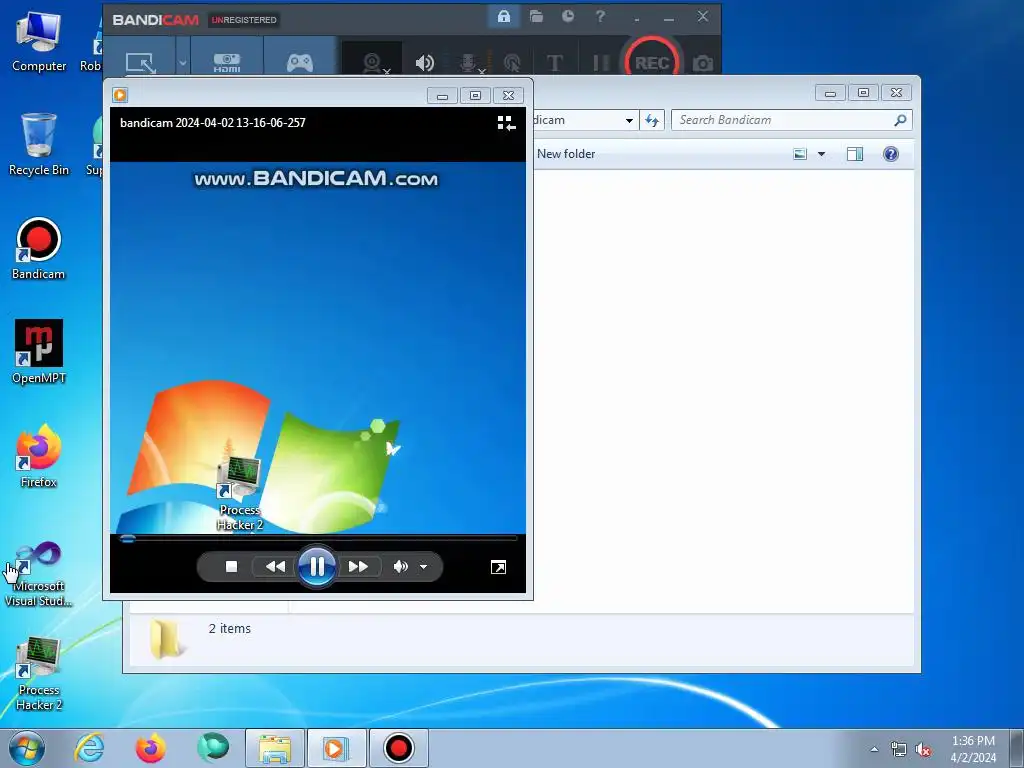1024x768 pixels.
Task: Select HDMI device recording mode in Bandicam
Action: click(227, 63)
